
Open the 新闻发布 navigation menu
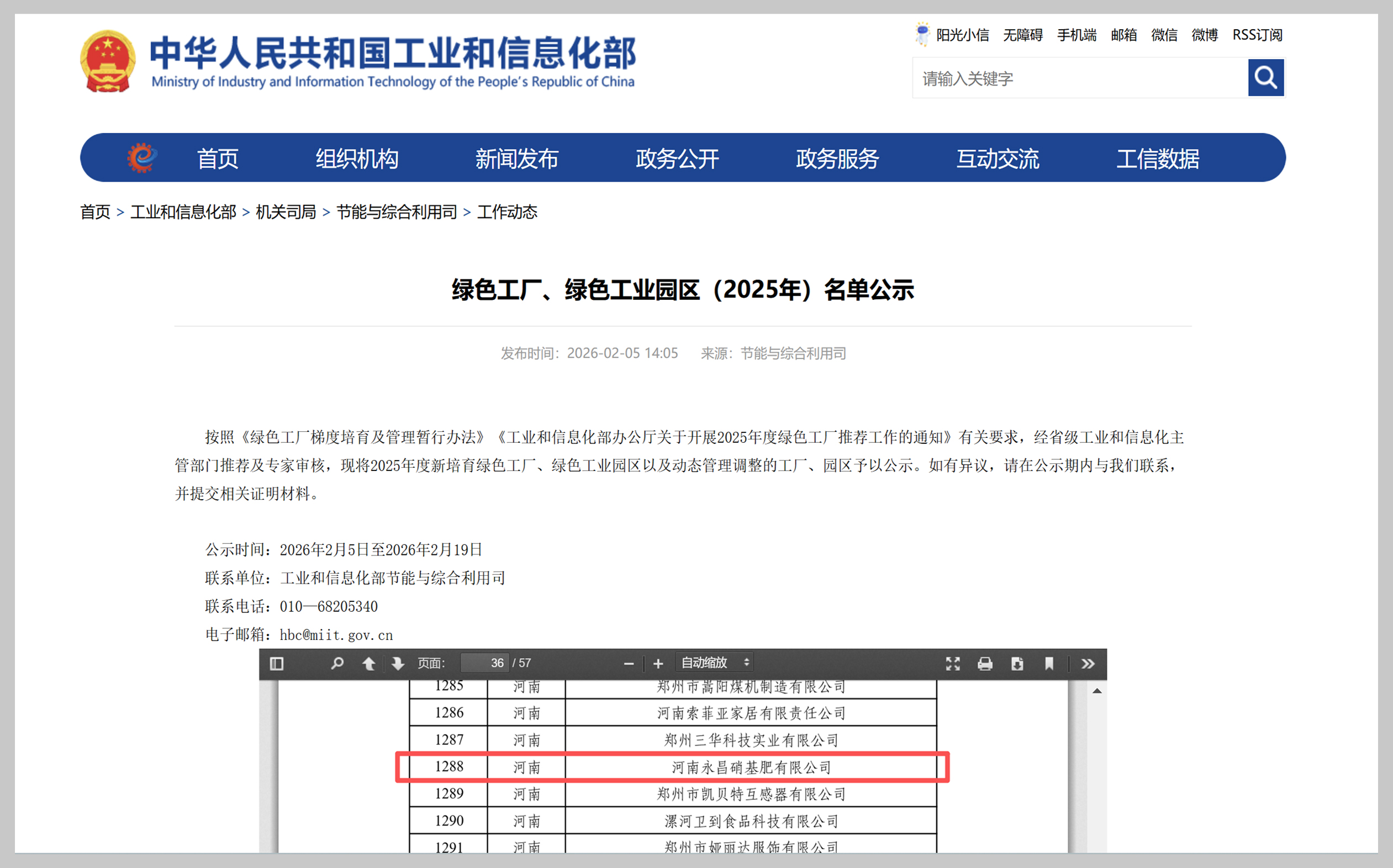(x=516, y=159)
